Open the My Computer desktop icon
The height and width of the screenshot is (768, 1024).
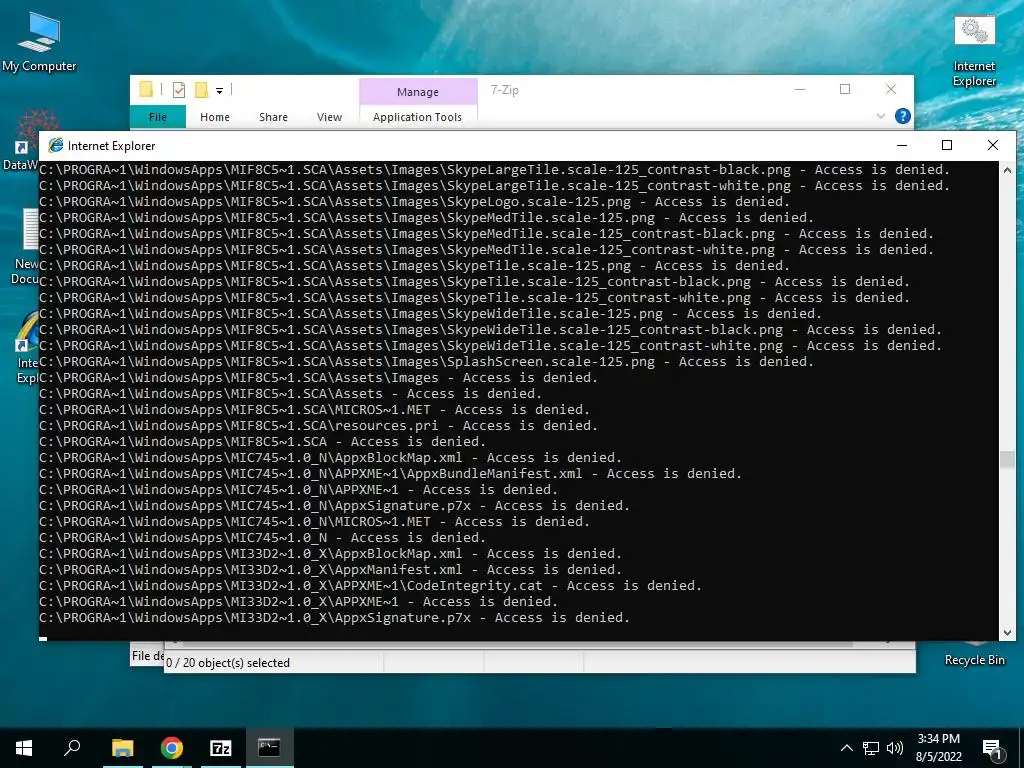coord(39,42)
